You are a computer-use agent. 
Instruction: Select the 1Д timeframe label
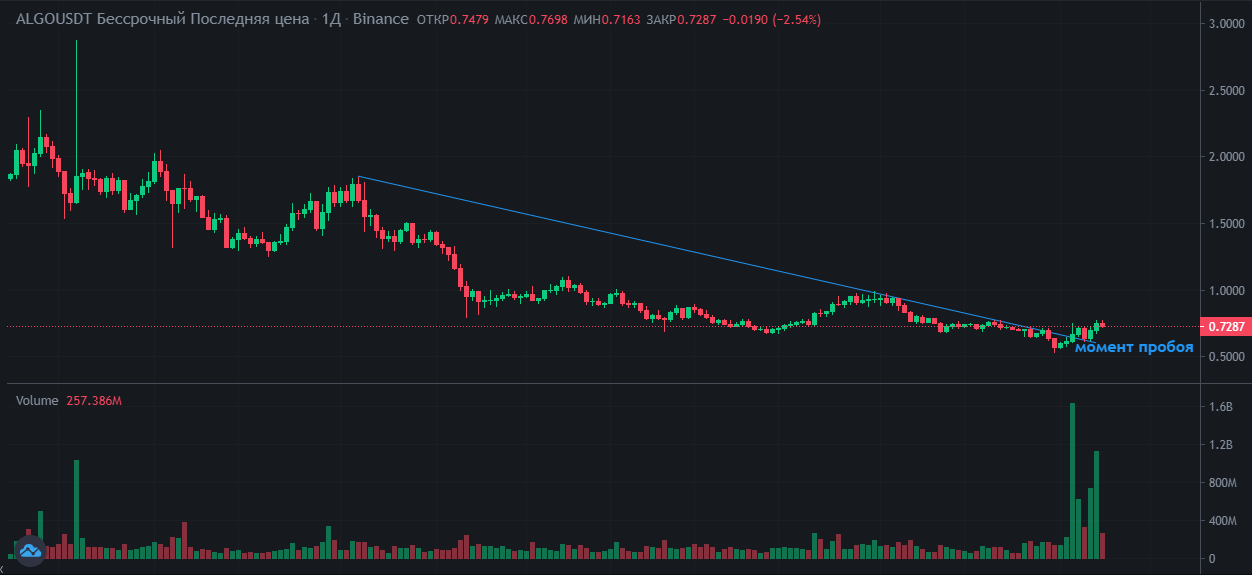[331, 20]
